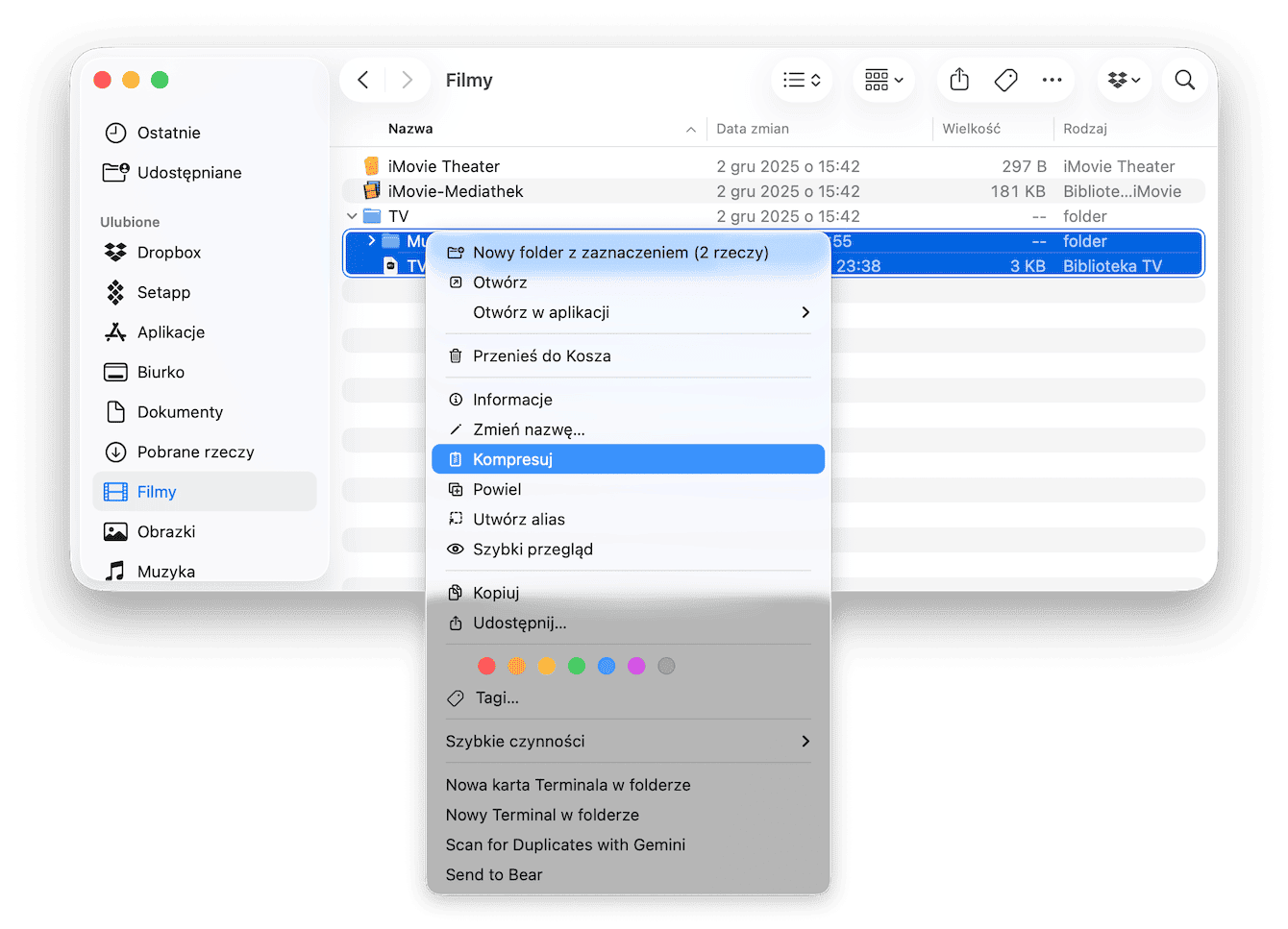Select the iMovie Theater file row
This screenshot has width=1288, height=929.
pos(774,166)
